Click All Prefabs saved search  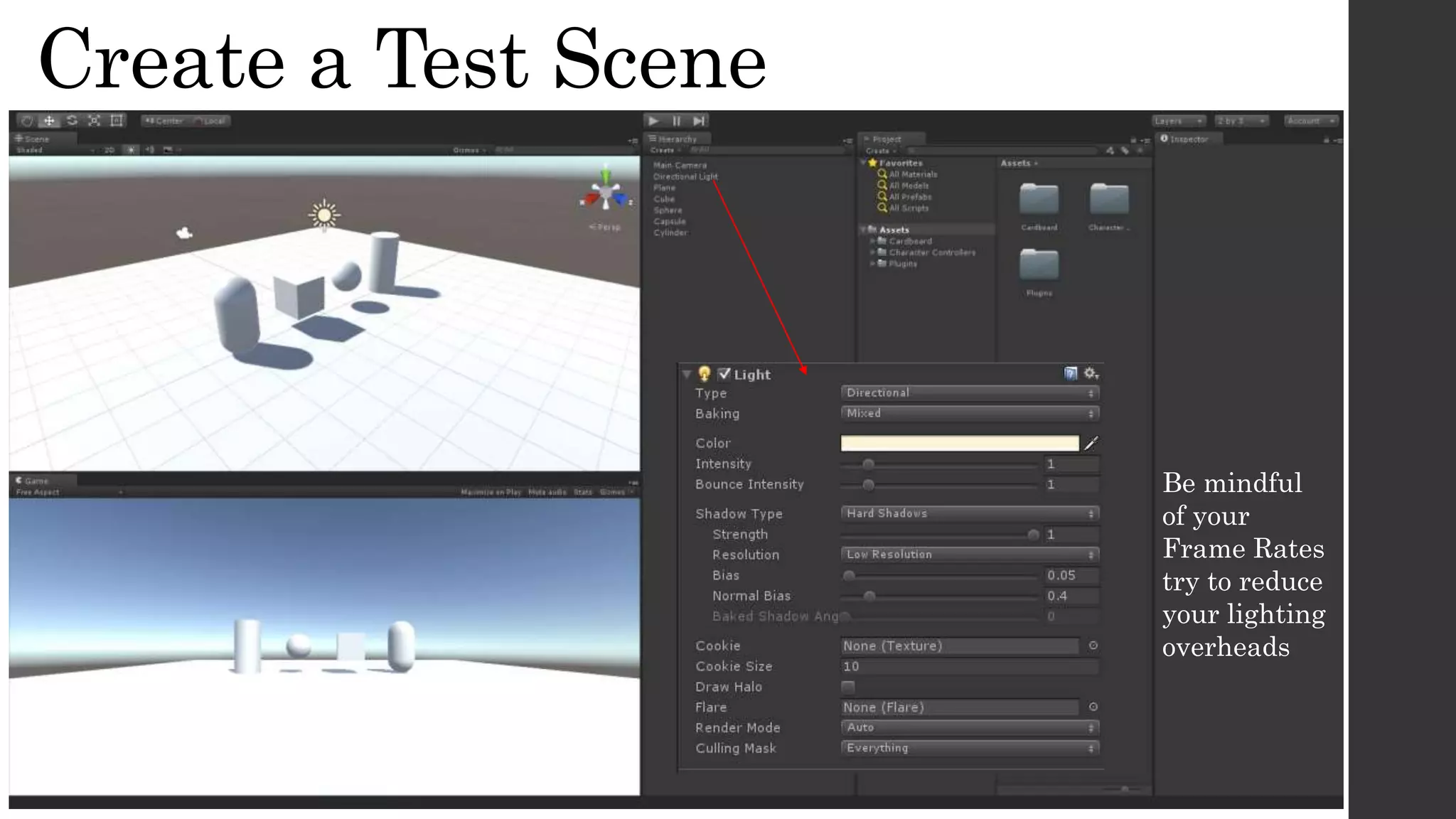(905, 197)
